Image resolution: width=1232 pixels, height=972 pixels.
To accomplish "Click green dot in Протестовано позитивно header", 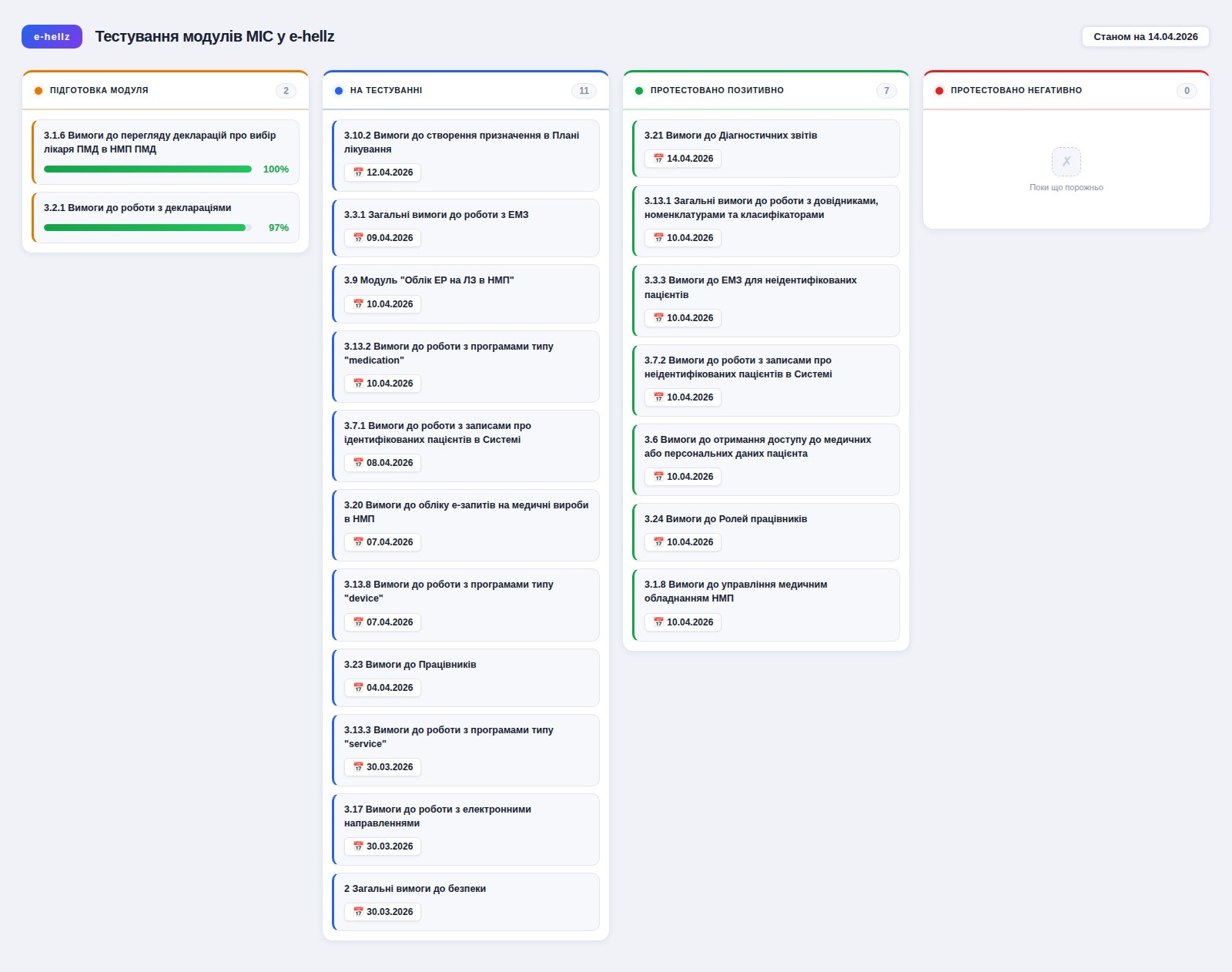I will [639, 91].
